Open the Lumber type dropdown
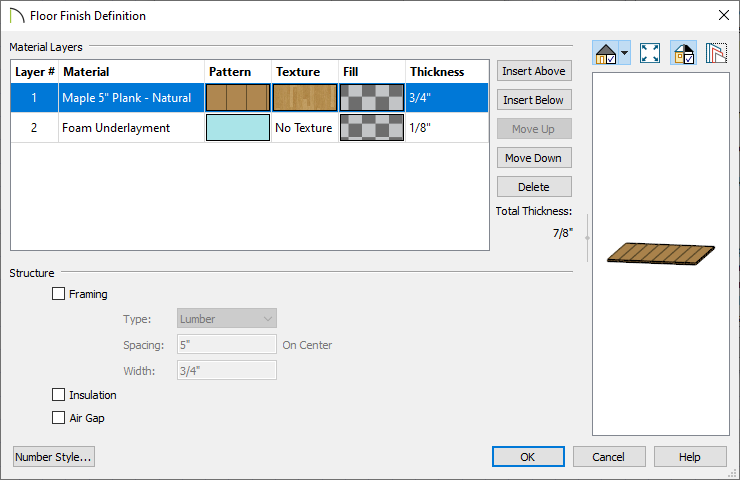Image resolution: width=740 pixels, height=480 pixels. tap(227, 319)
